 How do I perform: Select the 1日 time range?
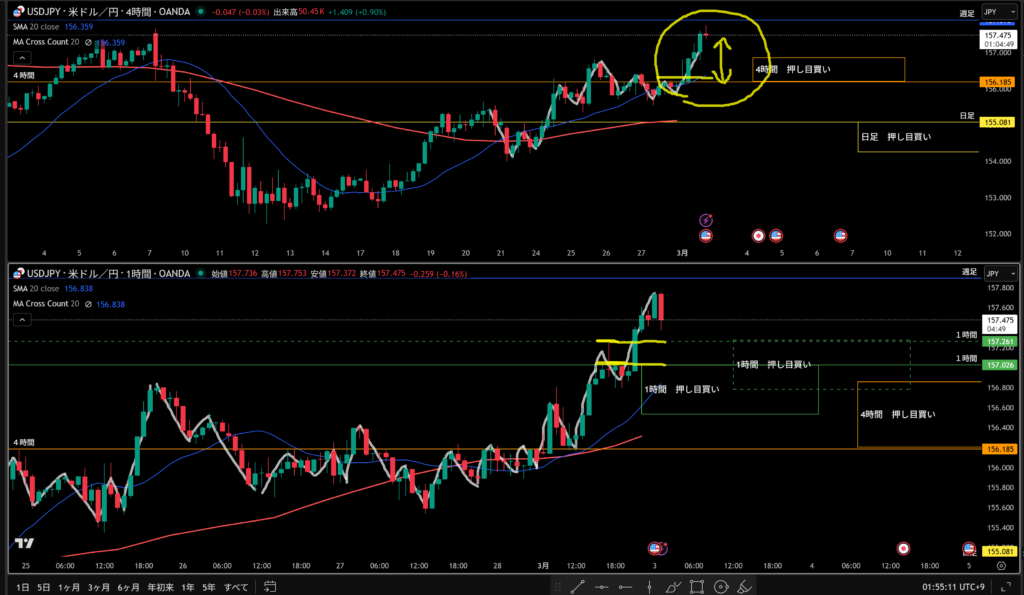[22, 586]
